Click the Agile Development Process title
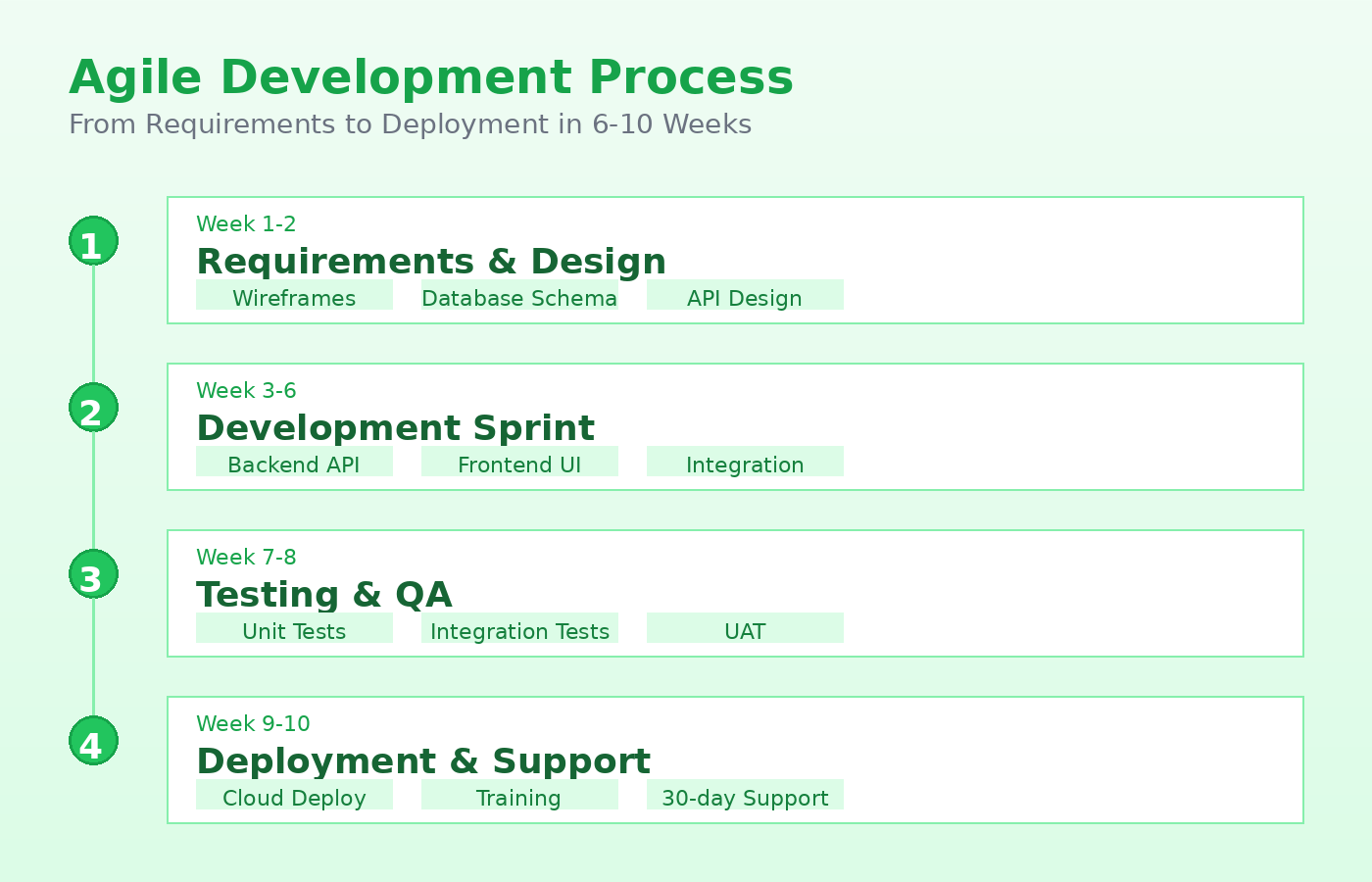Image resolution: width=1372 pixels, height=882 pixels. pos(431,77)
